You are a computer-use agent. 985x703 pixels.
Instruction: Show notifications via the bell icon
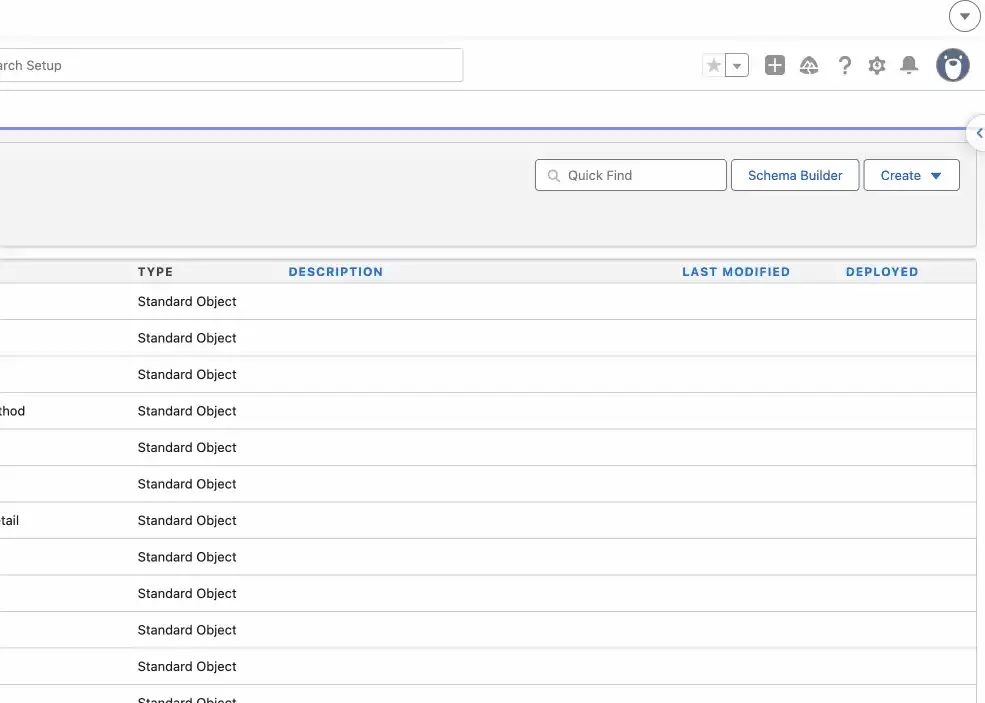click(909, 66)
